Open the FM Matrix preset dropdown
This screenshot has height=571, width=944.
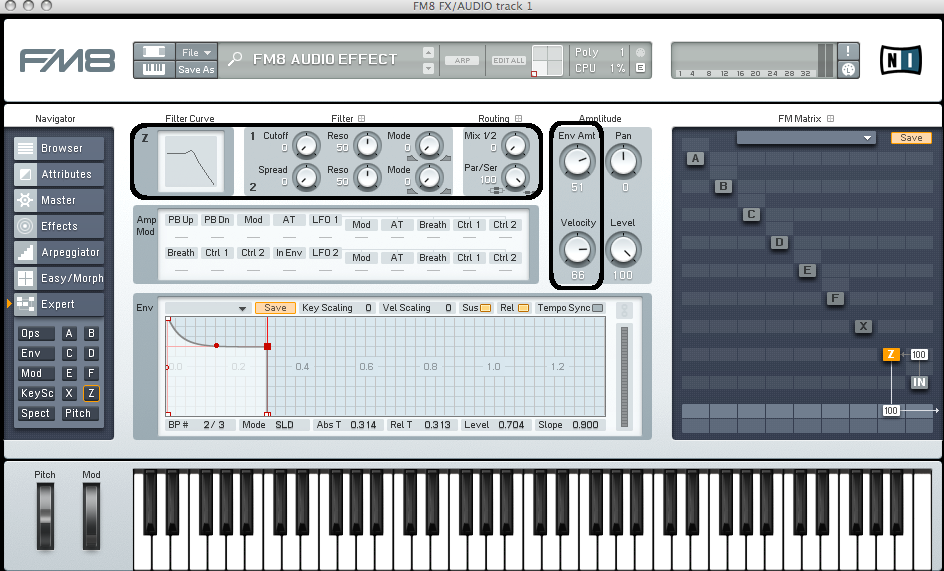(806, 138)
